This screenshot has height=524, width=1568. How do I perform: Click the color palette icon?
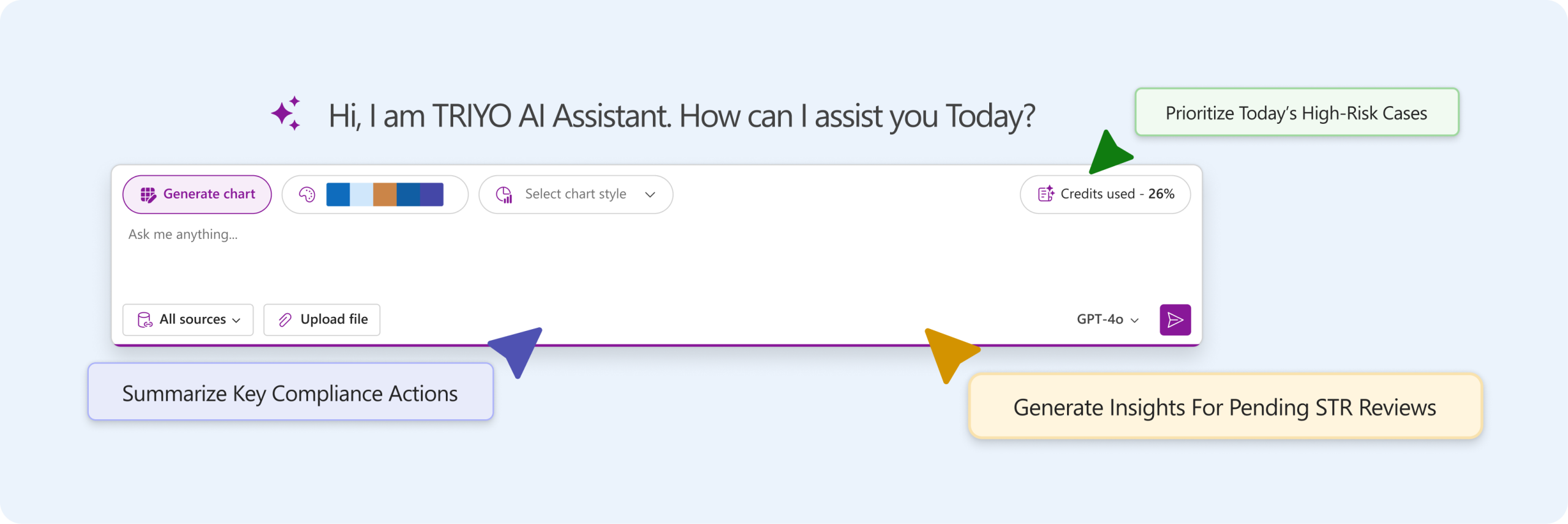point(307,195)
